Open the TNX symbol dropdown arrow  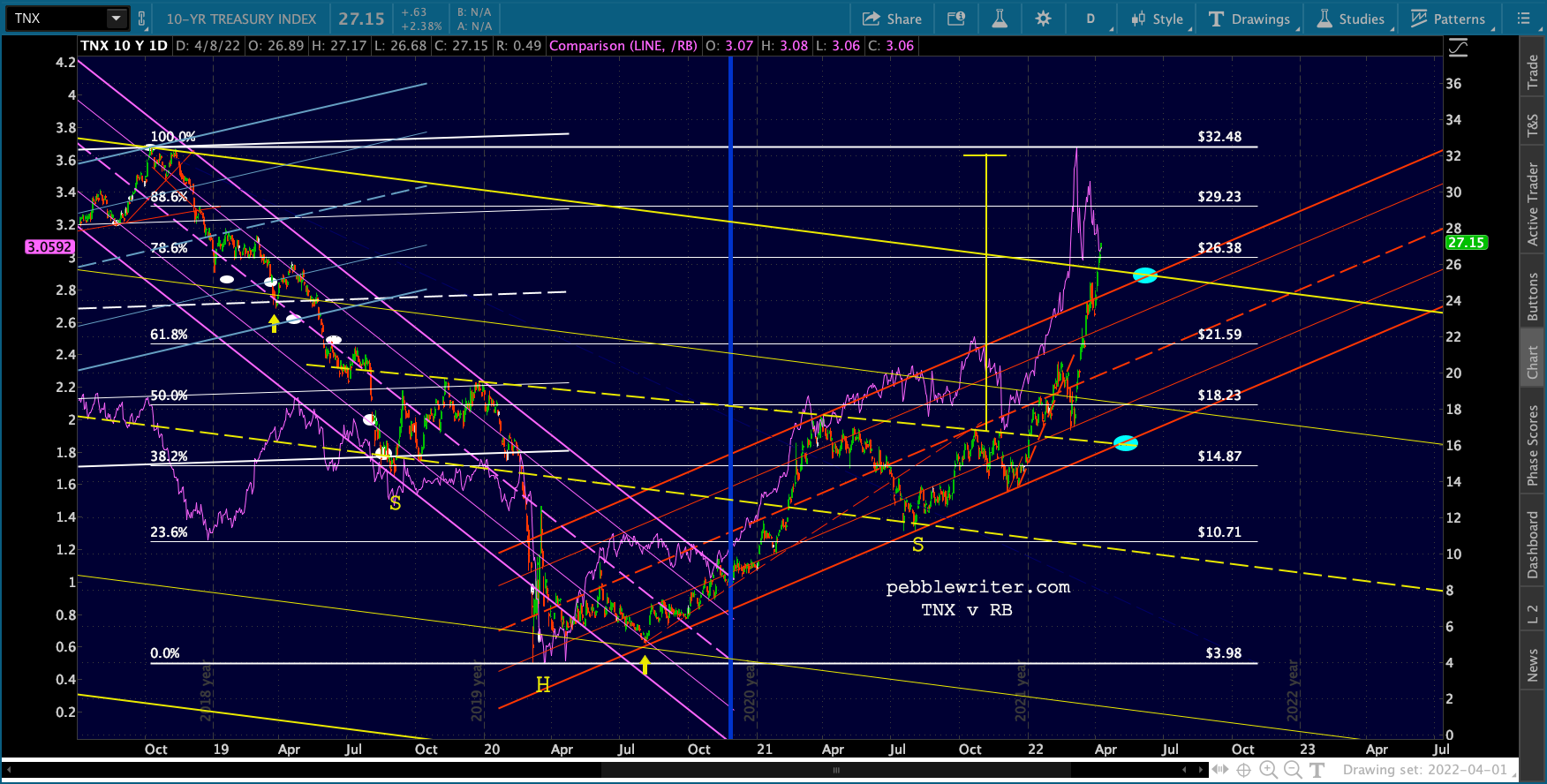tap(117, 19)
